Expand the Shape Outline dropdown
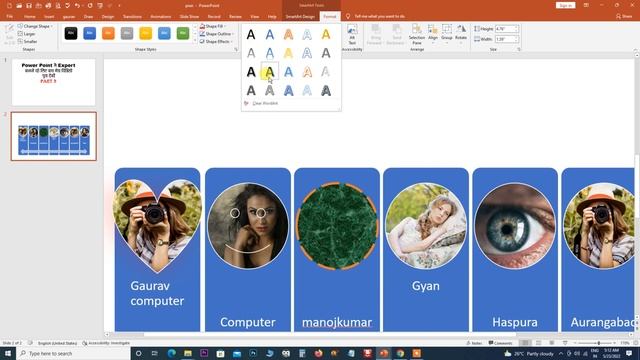Screen dimensions: 640x360 click(x=216, y=34)
